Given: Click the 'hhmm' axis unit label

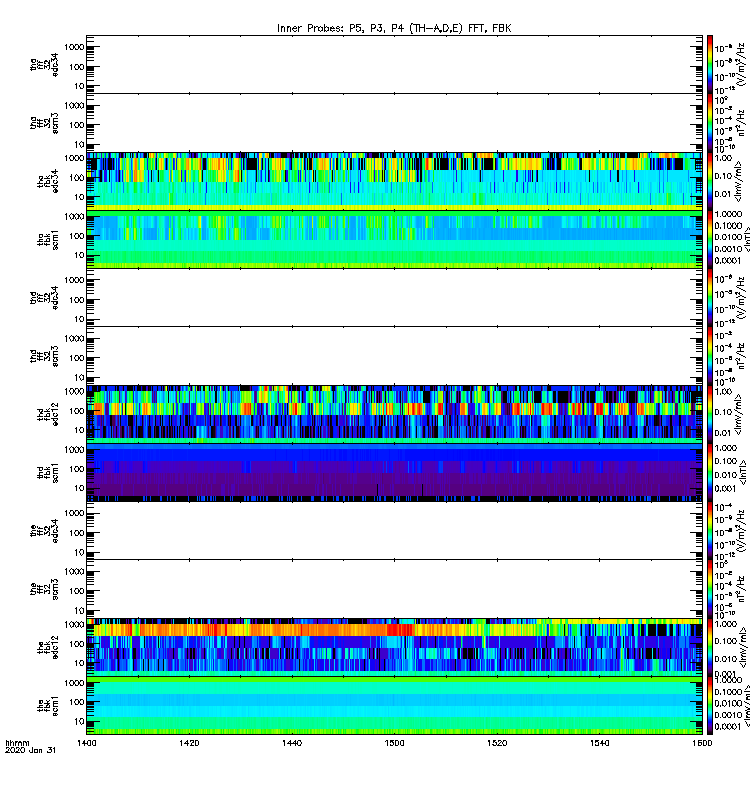Looking at the screenshot, I should (x=17, y=743).
